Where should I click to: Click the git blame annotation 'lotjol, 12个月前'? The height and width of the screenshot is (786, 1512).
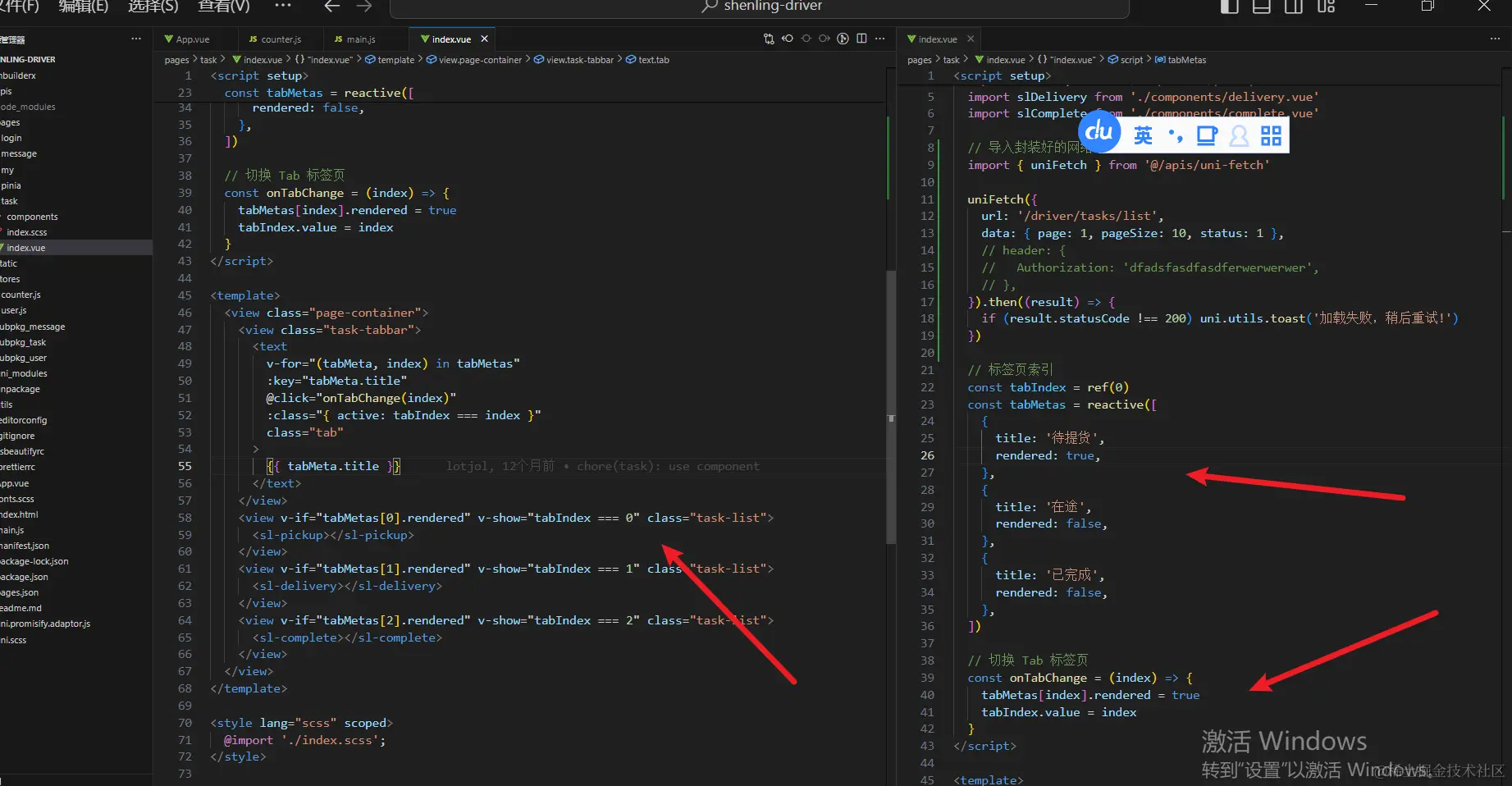500,466
